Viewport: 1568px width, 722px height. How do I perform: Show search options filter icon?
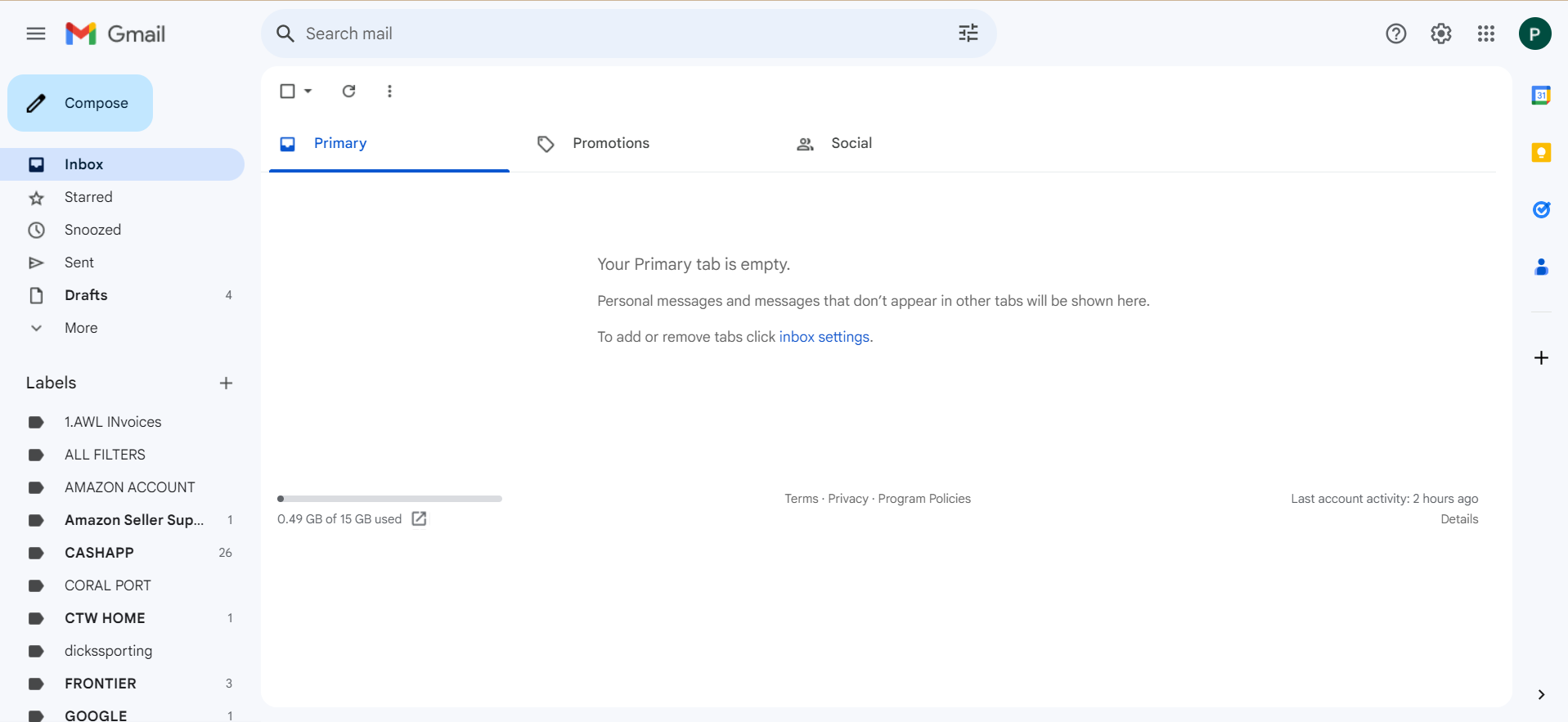968,34
